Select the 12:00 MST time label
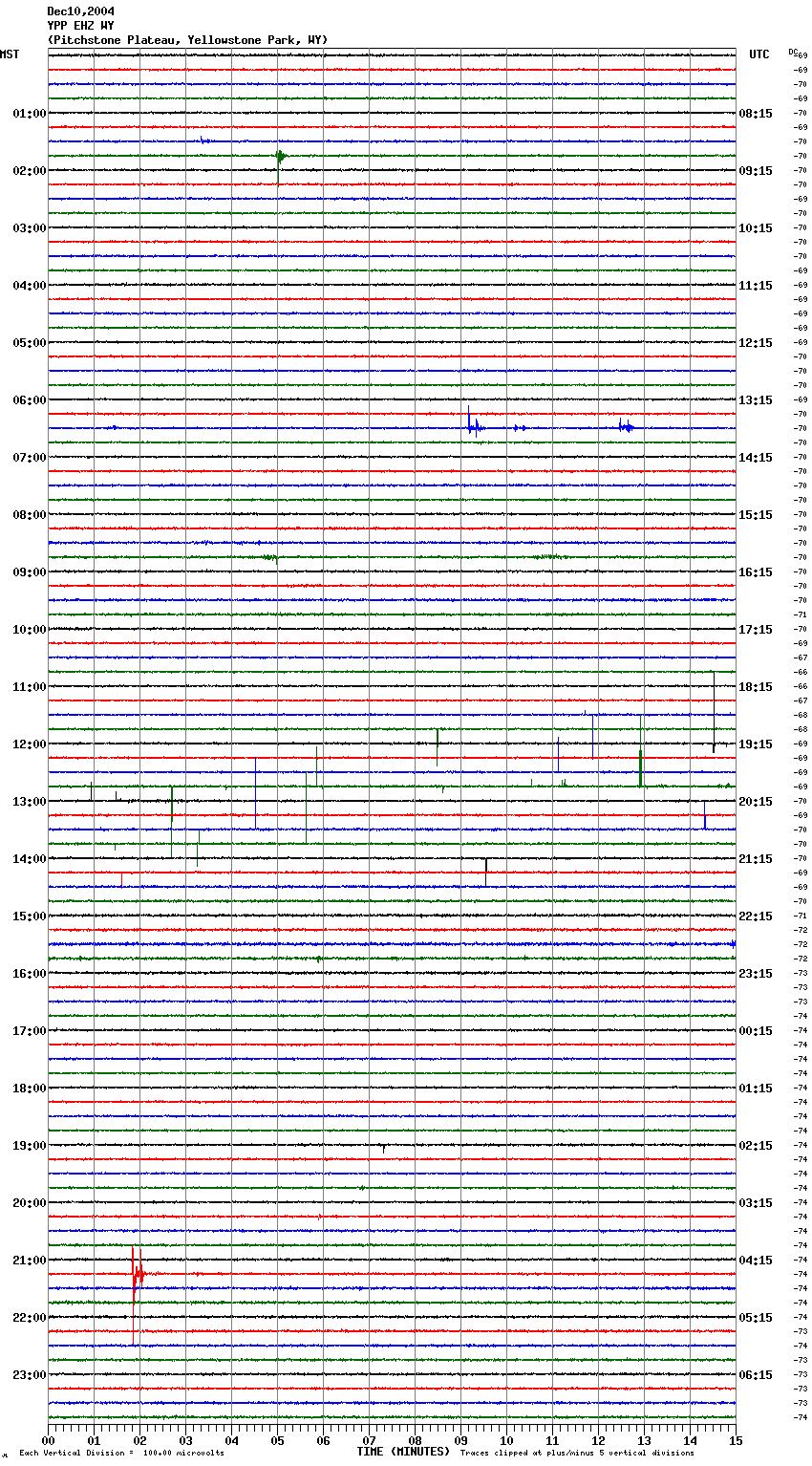Image resolution: width=812 pixels, height=1466 pixels. pyautogui.click(x=30, y=744)
